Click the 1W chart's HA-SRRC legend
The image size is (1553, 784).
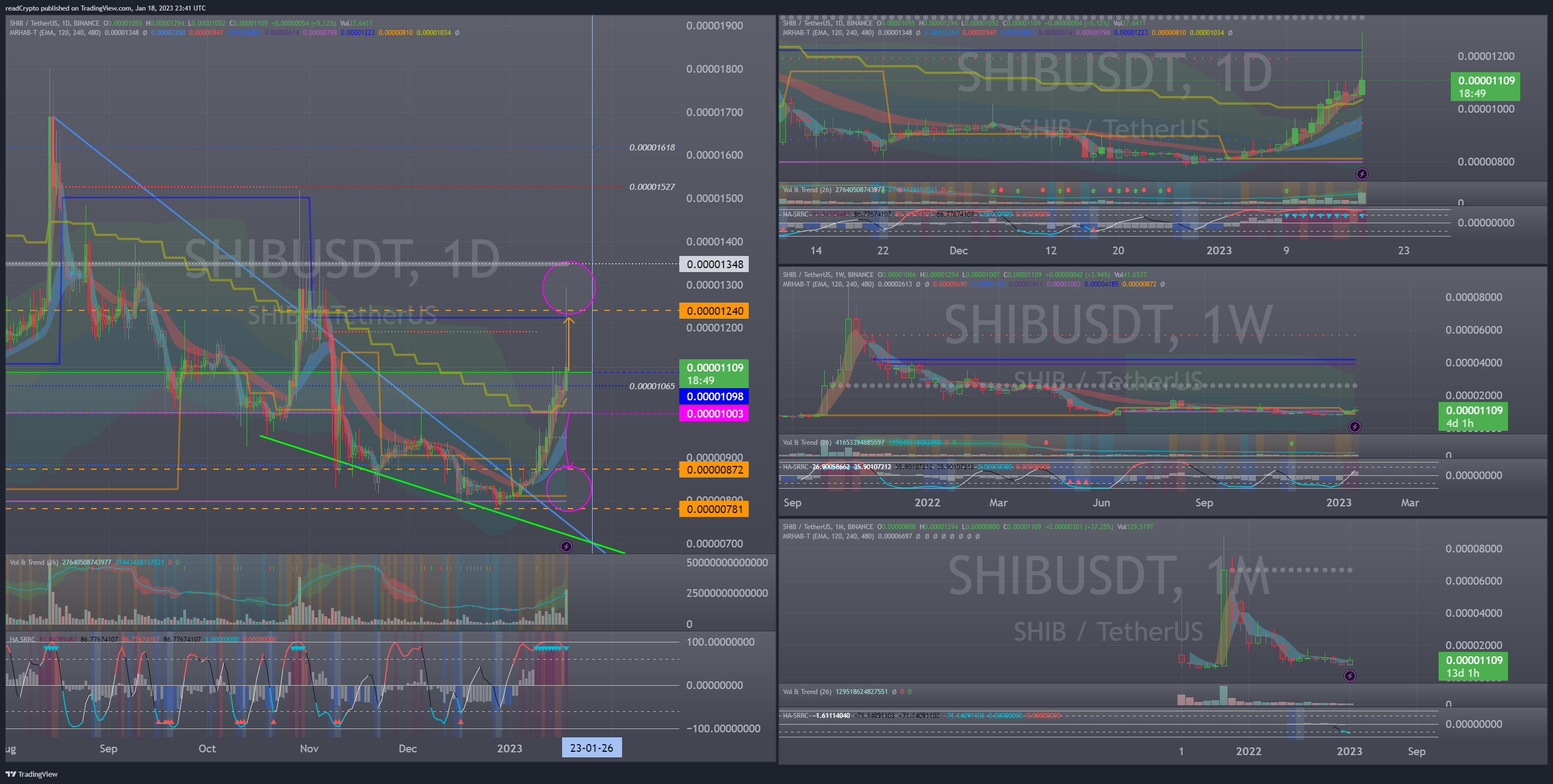796,467
